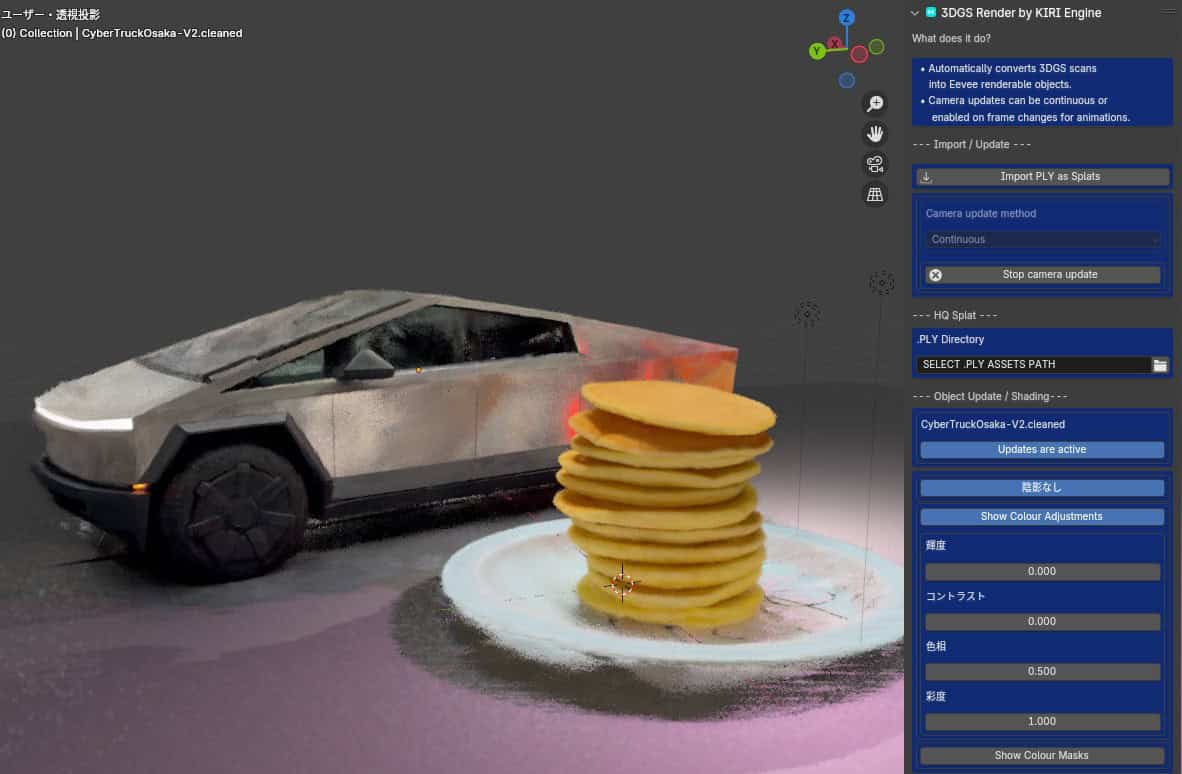Click the download icon on Import PLY button
Image resolution: width=1182 pixels, height=774 pixels.
[926, 177]
